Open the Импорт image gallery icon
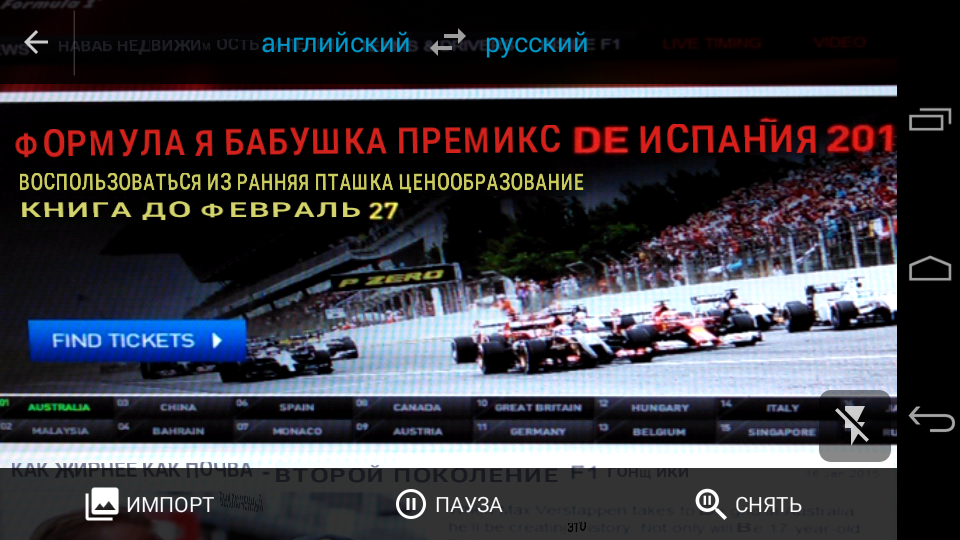 pyautogui.click(x=102, y=504)
